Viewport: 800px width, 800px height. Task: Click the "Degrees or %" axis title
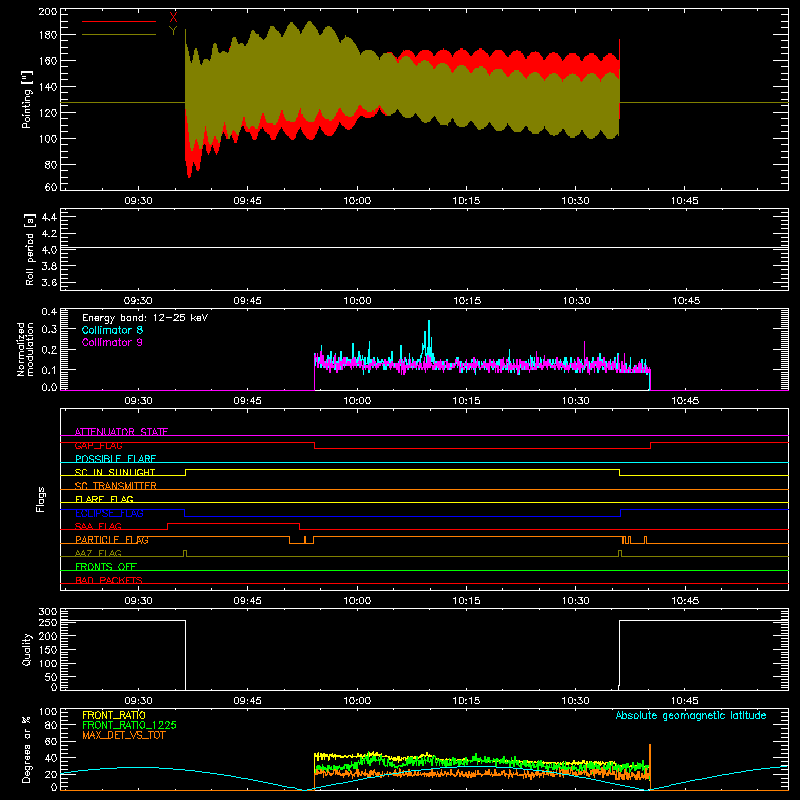point(27,750)
